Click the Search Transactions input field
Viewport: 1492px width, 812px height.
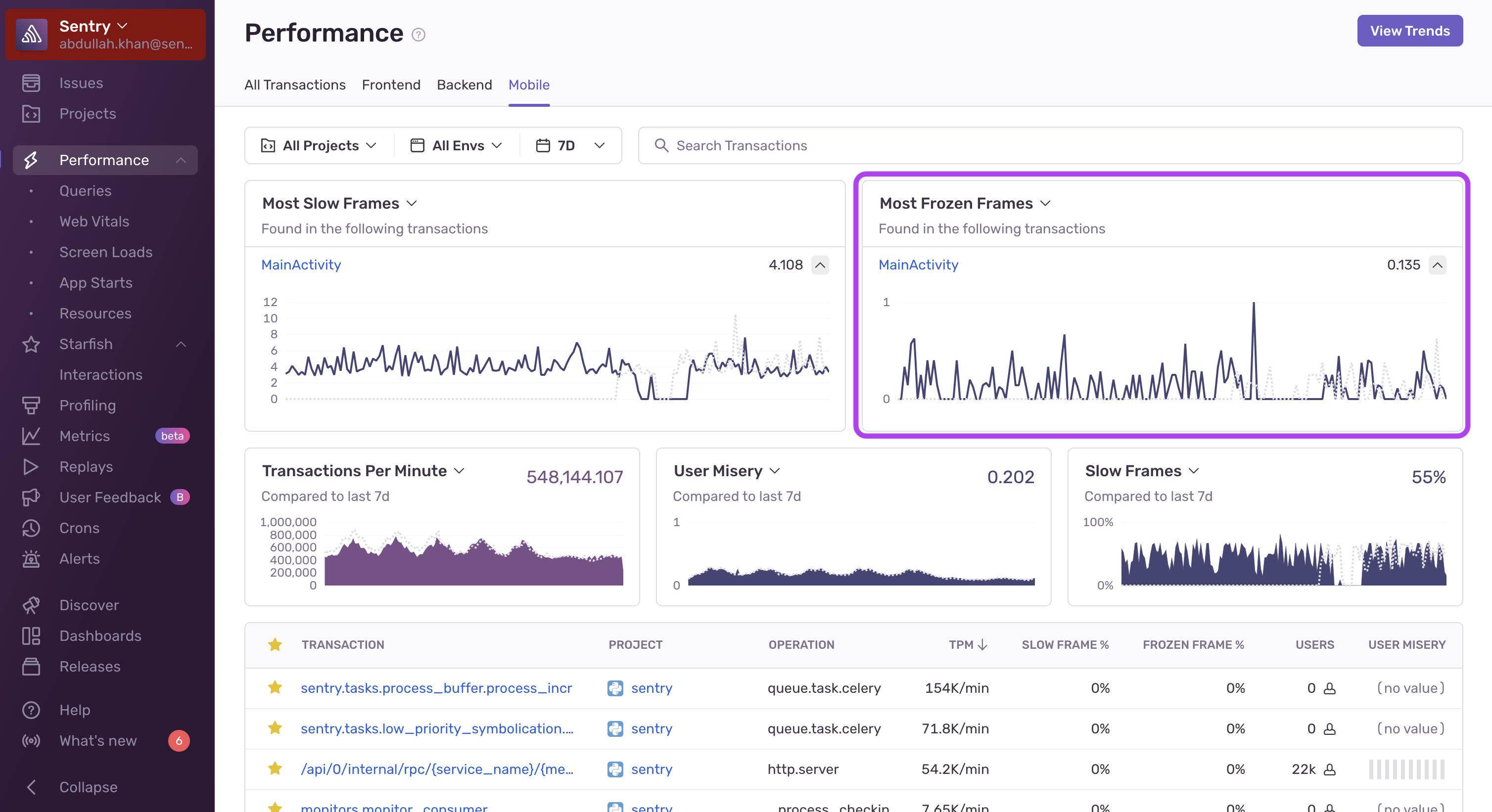point(1050,145)
